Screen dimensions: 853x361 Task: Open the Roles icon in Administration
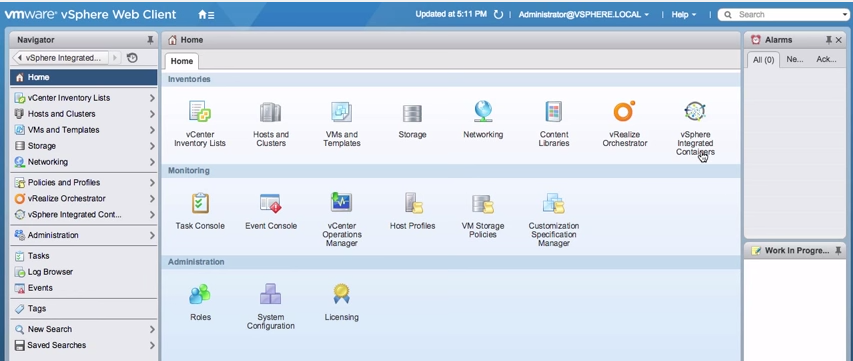(x=200, y=295)
